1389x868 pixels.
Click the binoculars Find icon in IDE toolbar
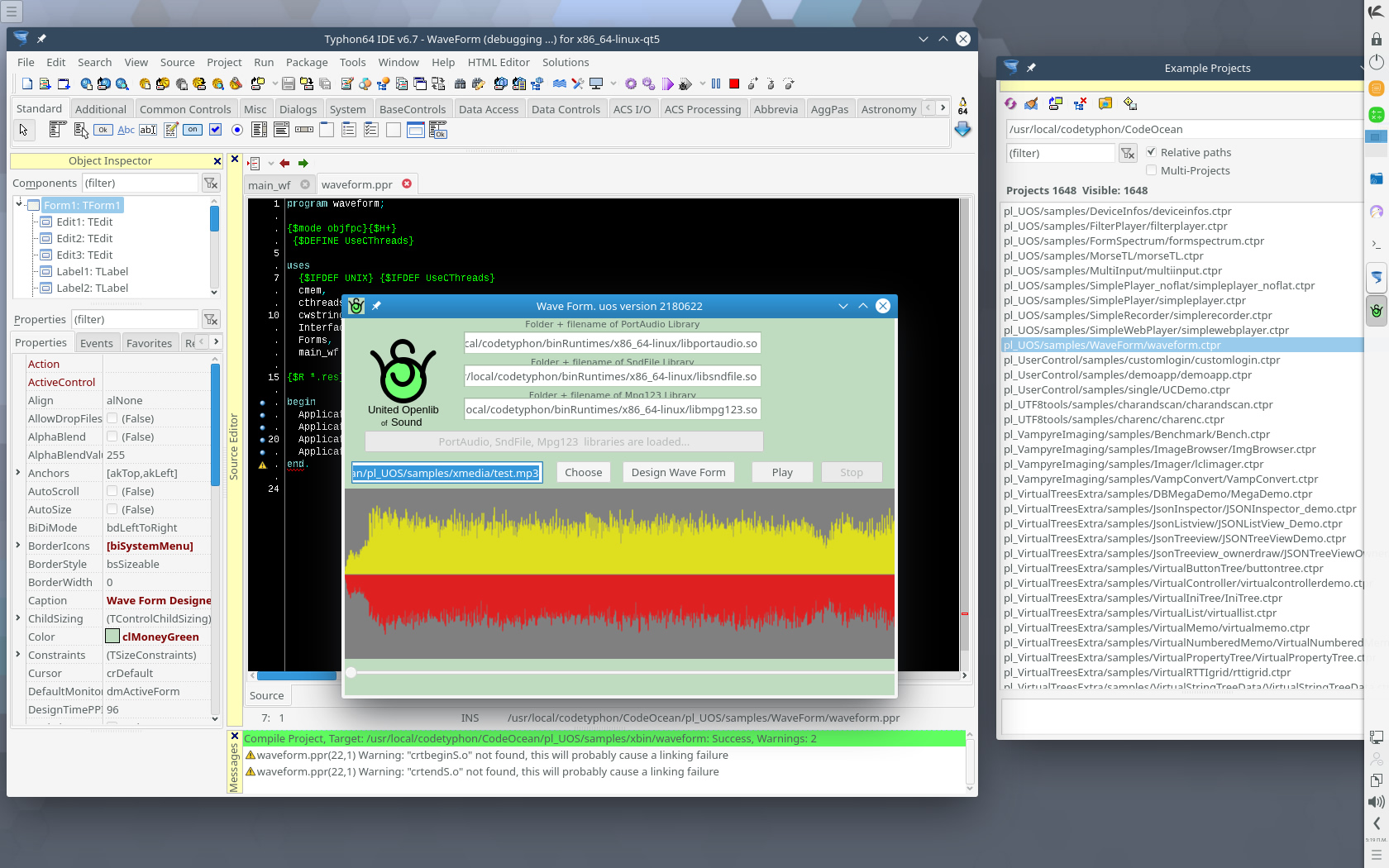coord(460,83)
